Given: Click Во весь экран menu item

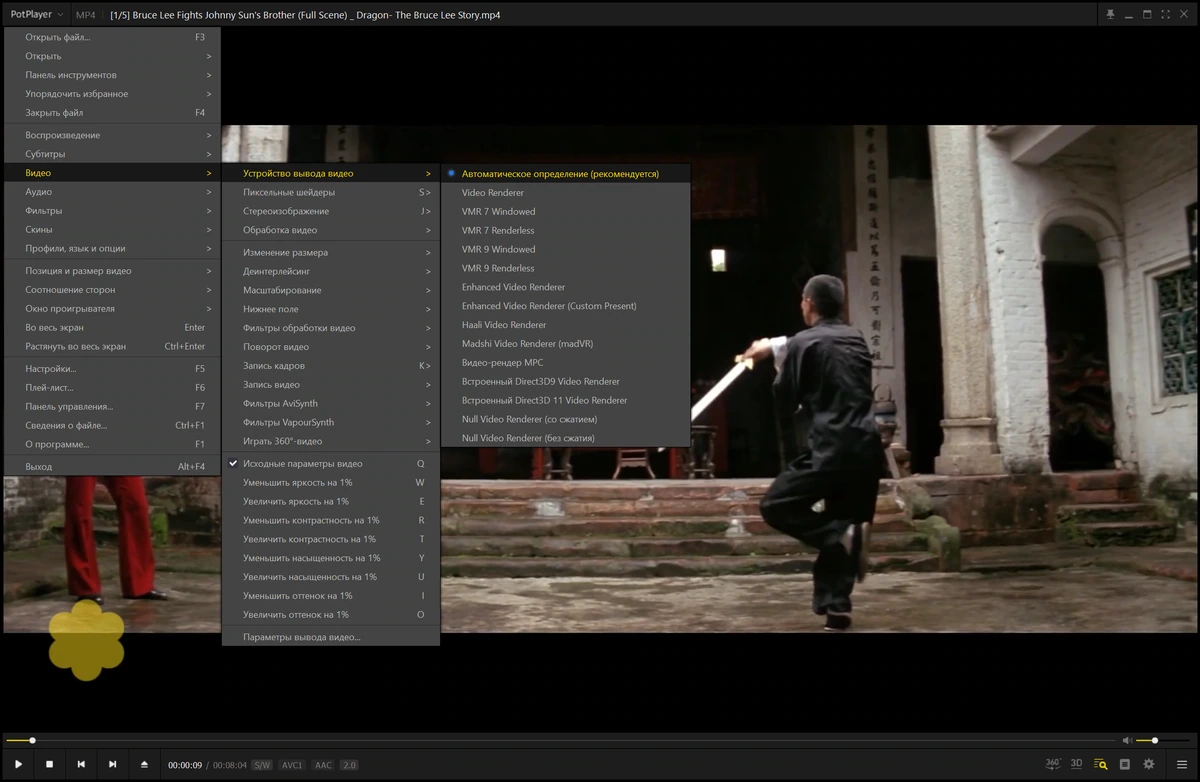Looking at the screenshot, I should coord(112,328).
